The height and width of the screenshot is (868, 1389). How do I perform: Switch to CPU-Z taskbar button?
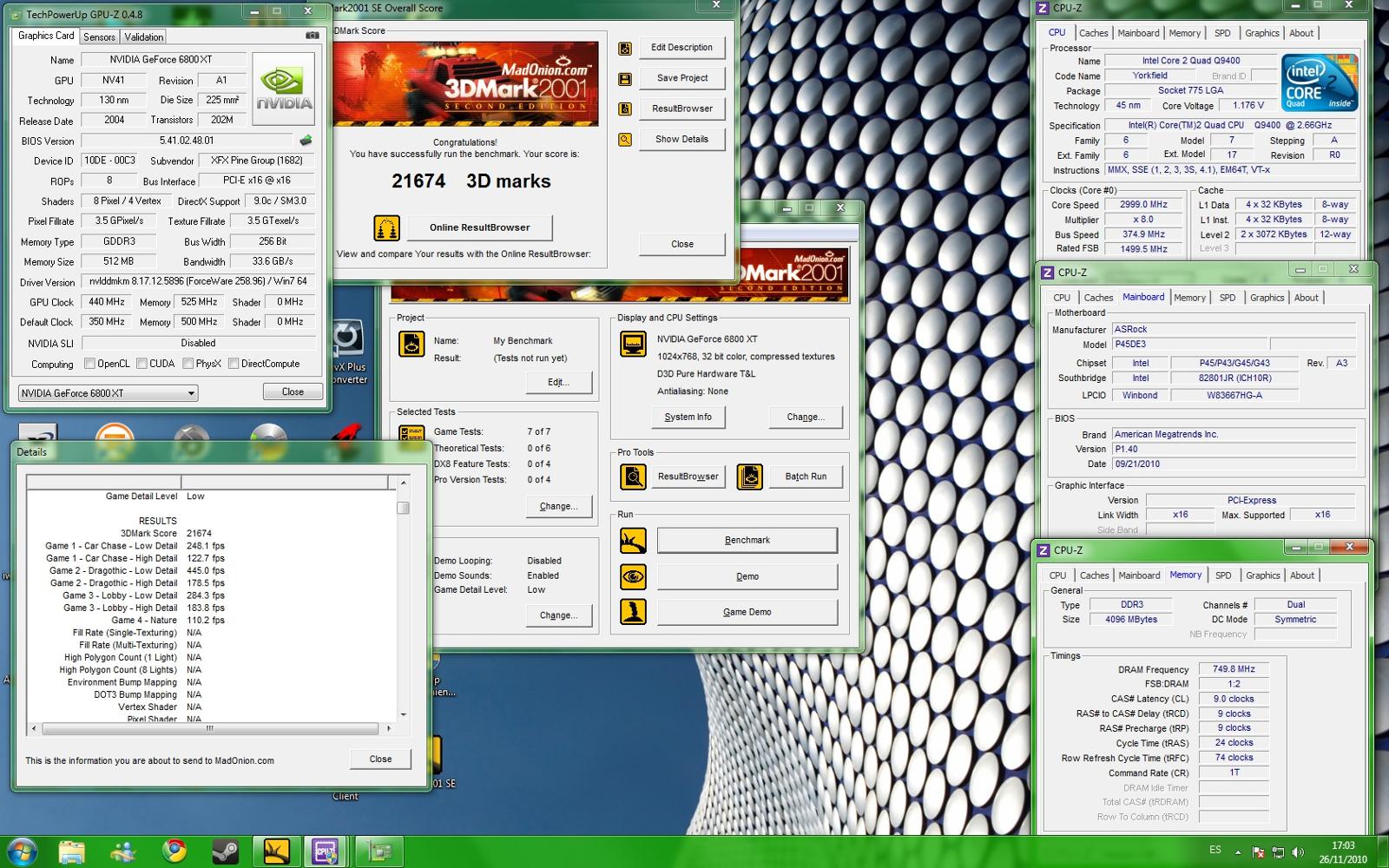pyautogui.click(x=326, y=852)
